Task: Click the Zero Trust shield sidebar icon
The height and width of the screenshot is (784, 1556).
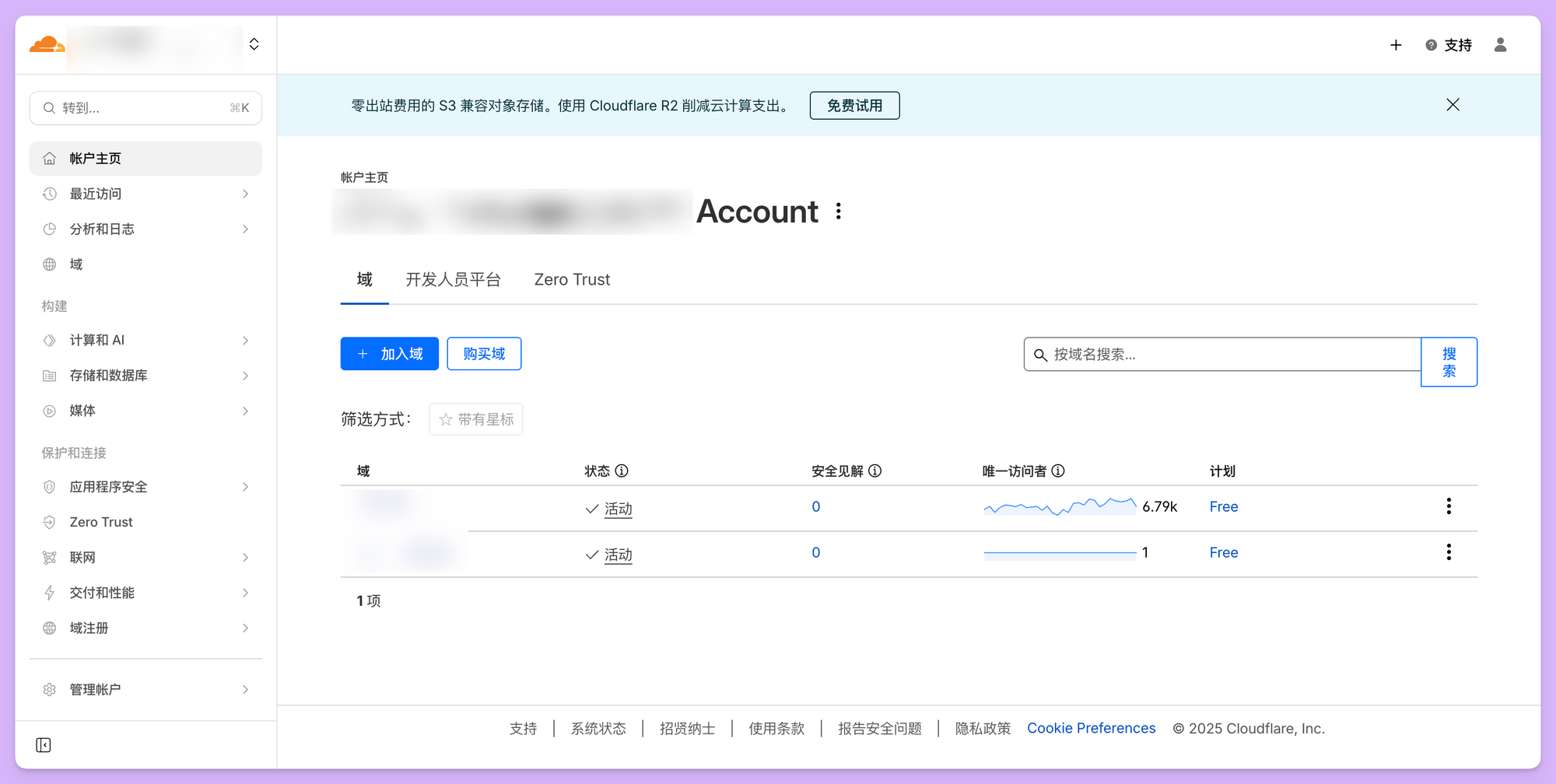Action: 49,522
